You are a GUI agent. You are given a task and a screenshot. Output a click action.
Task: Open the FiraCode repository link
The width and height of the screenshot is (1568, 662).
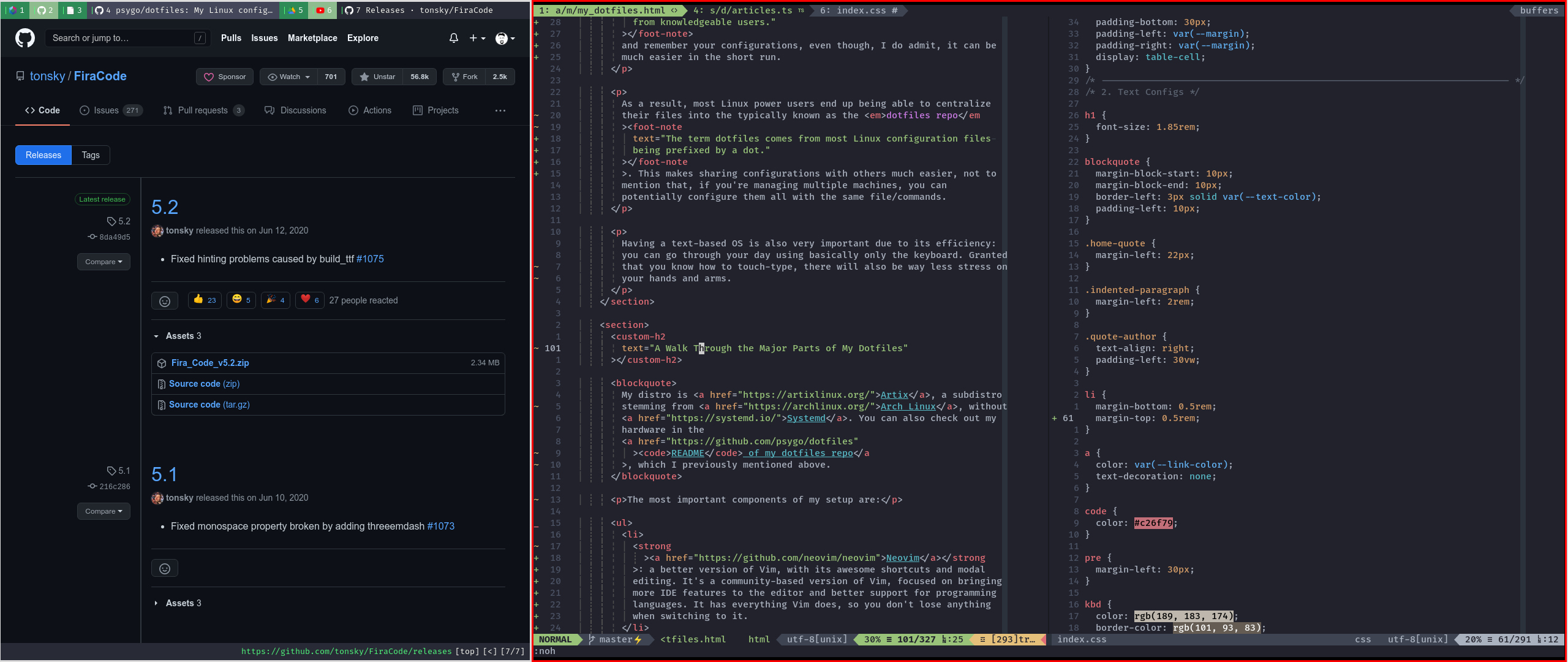pyautogui.click(x=100, y=76)
